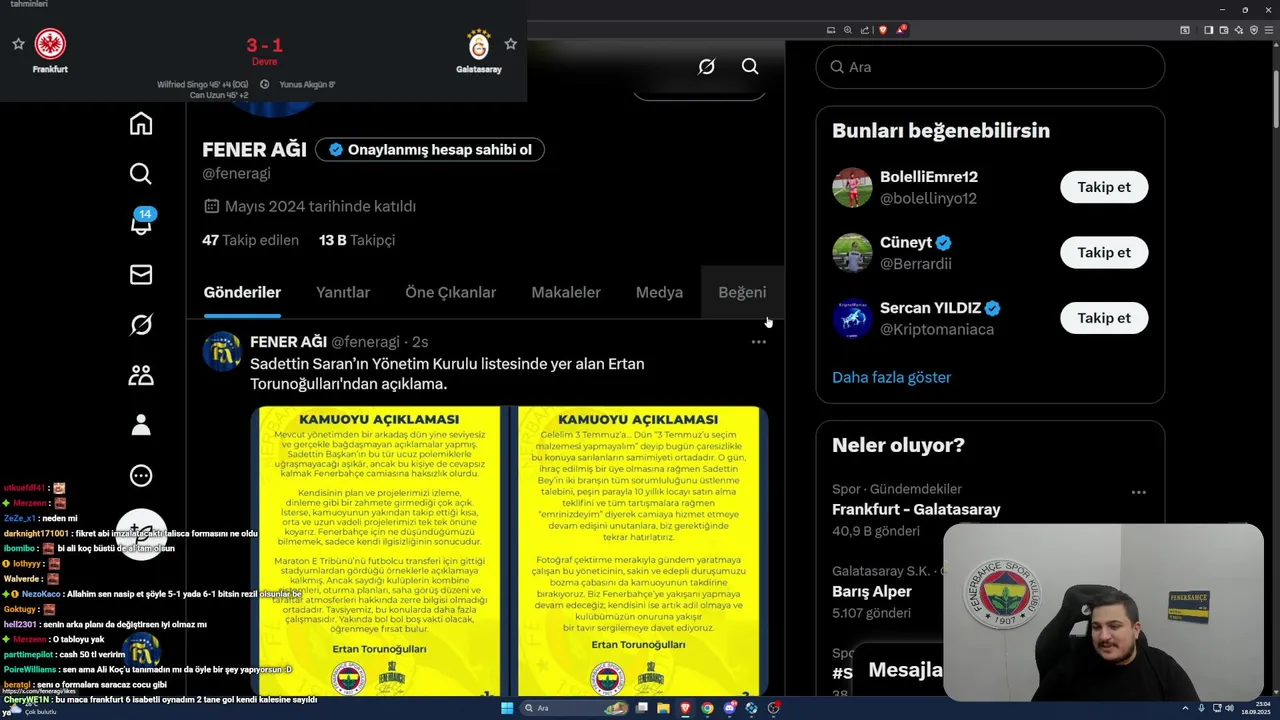
Task: Open Discord from the taskbar
Action: [730, 708]
